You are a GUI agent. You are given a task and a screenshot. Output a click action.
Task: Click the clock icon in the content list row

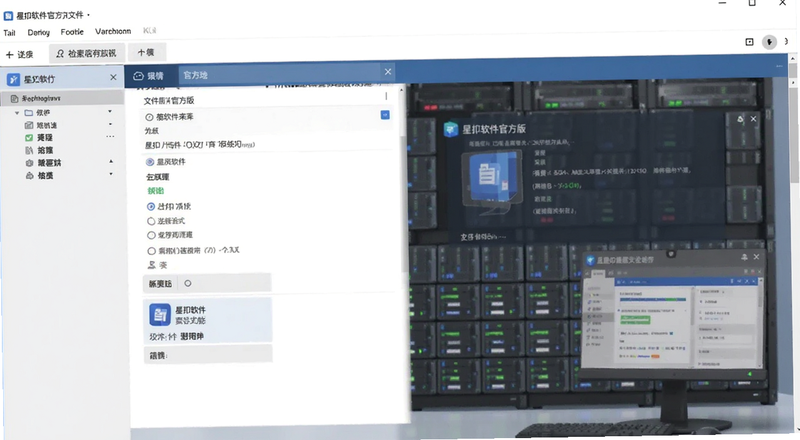pos(149,117)
